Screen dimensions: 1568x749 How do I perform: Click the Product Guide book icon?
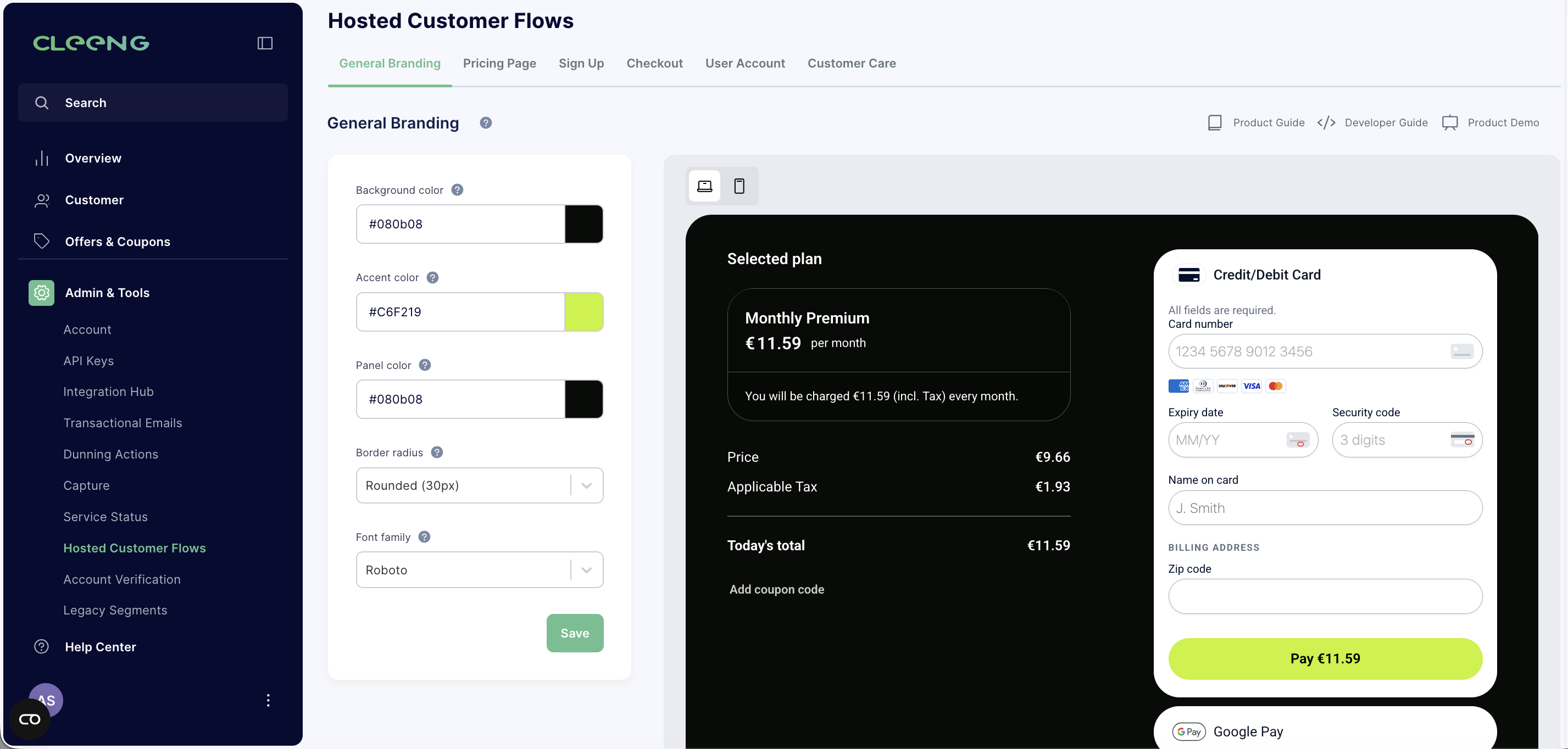tap(1214, 123)
